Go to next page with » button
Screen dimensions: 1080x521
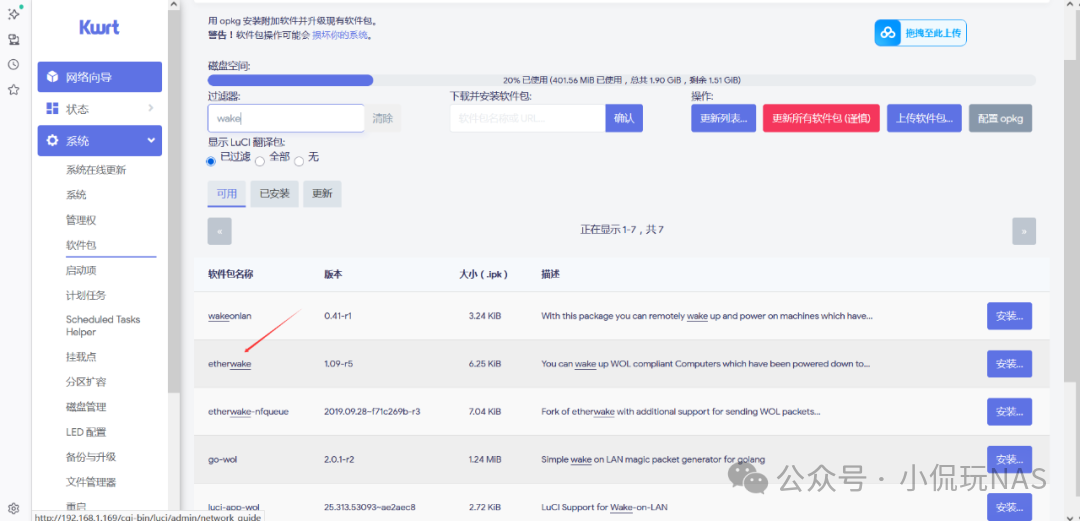coord(1024,231)
